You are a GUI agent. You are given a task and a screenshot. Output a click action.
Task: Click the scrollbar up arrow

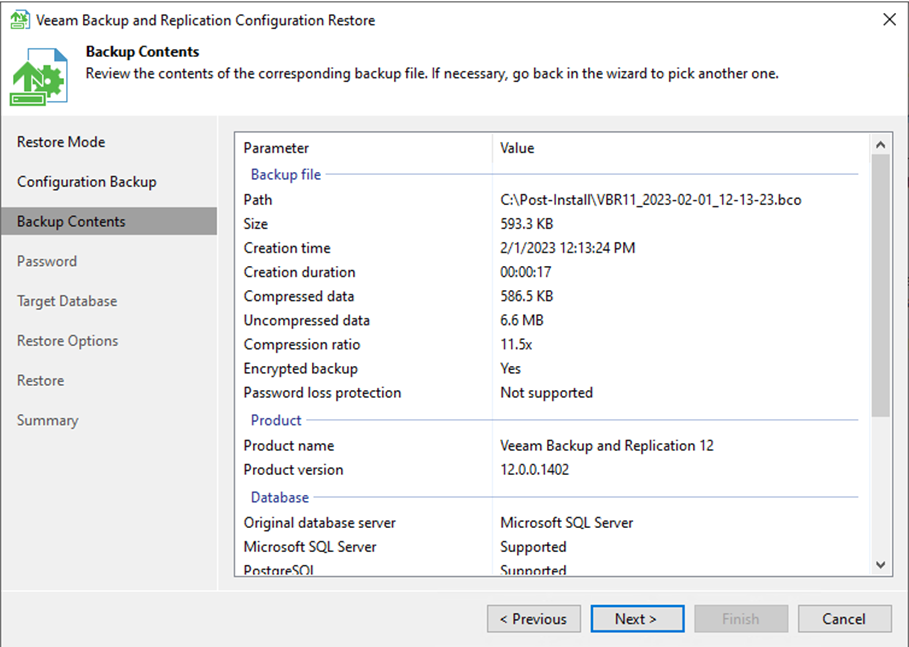881,145
